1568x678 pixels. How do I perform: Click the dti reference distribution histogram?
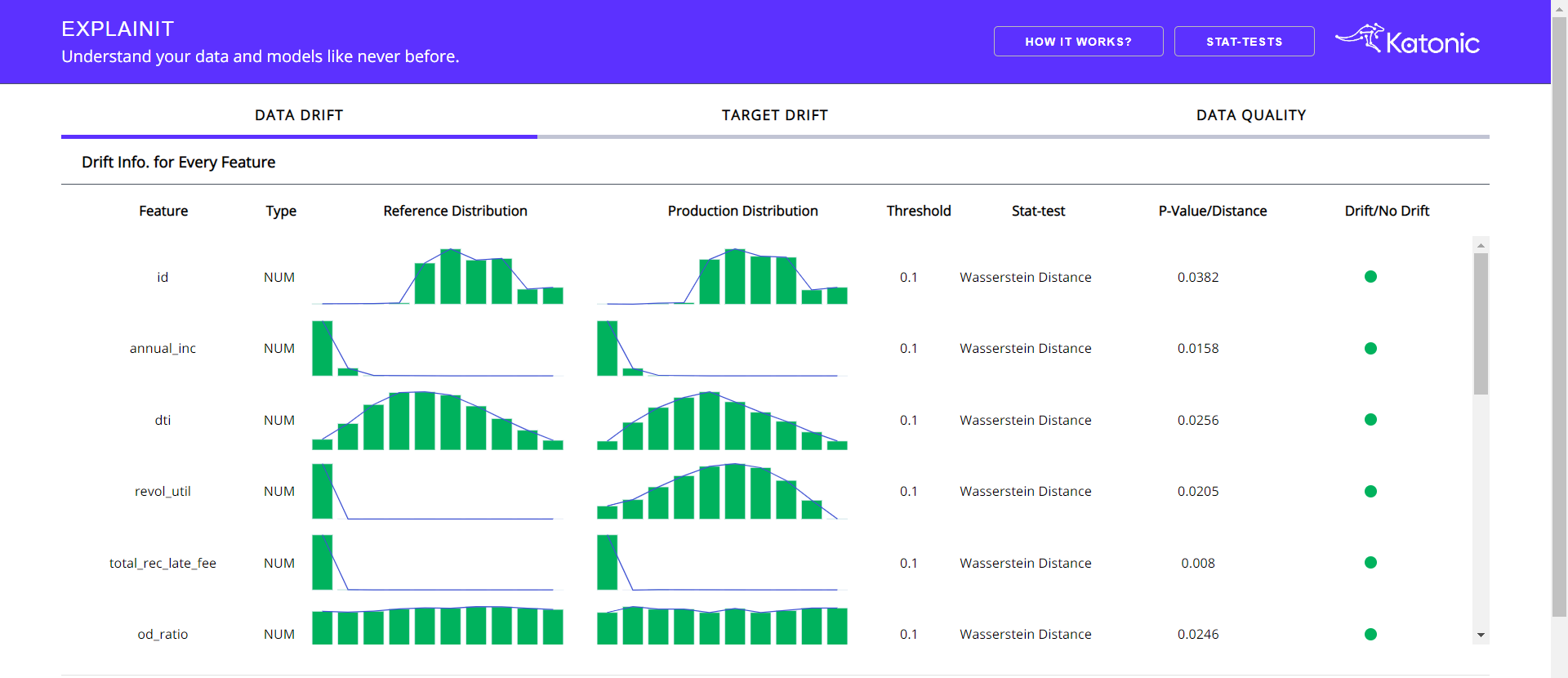tap(438, 420)
